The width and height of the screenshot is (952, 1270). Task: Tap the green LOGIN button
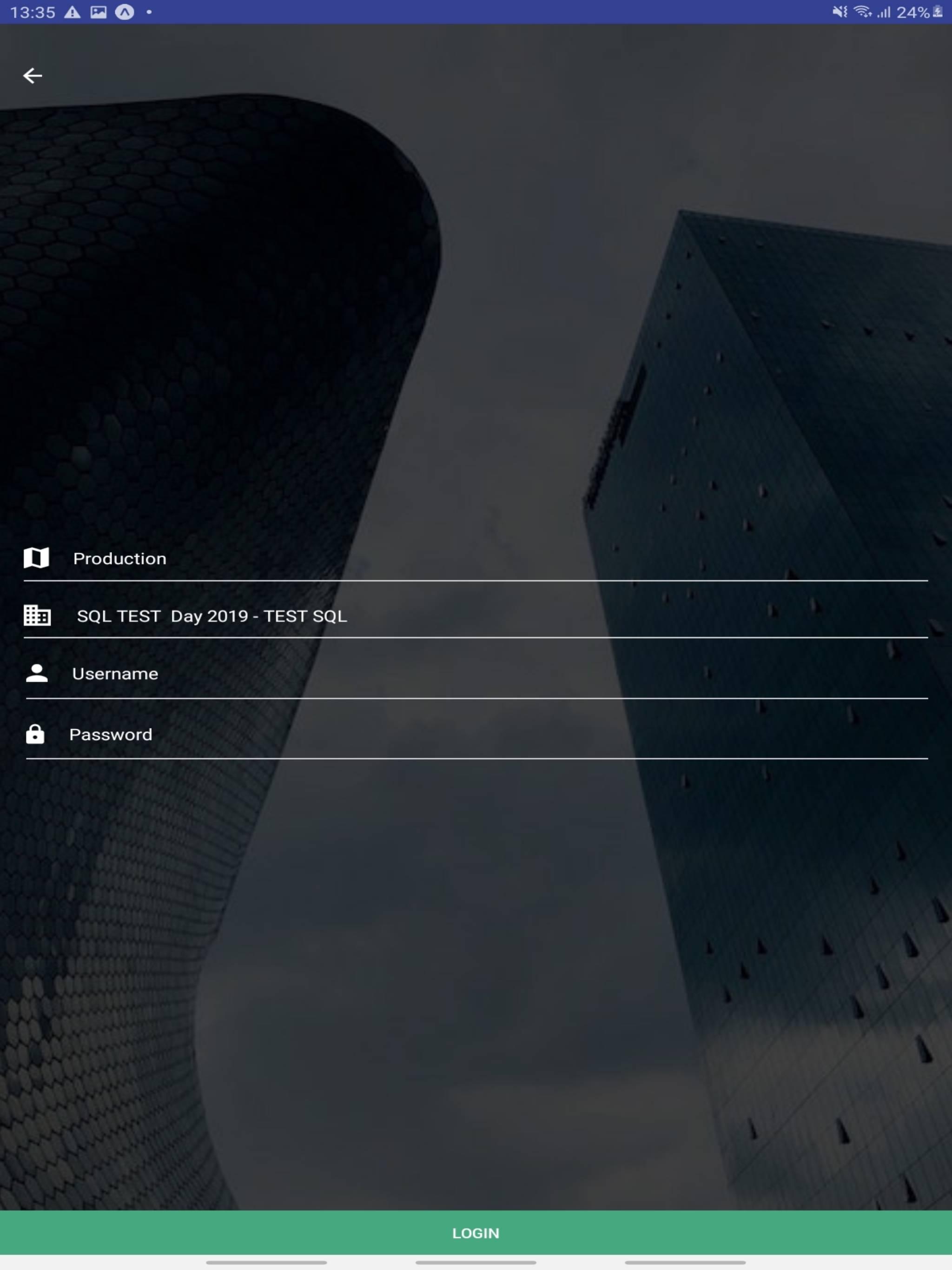[476, 1233]
